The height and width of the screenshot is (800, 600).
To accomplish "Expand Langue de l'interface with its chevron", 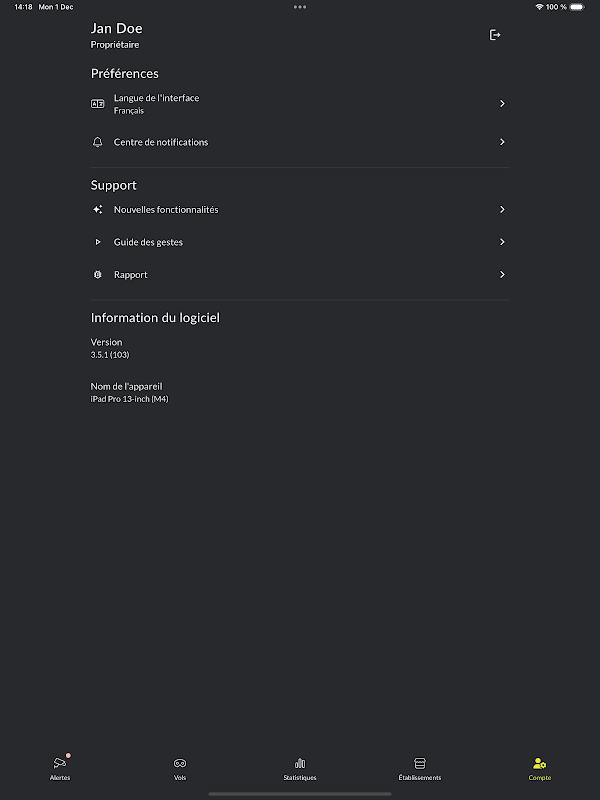I will 502,104.
